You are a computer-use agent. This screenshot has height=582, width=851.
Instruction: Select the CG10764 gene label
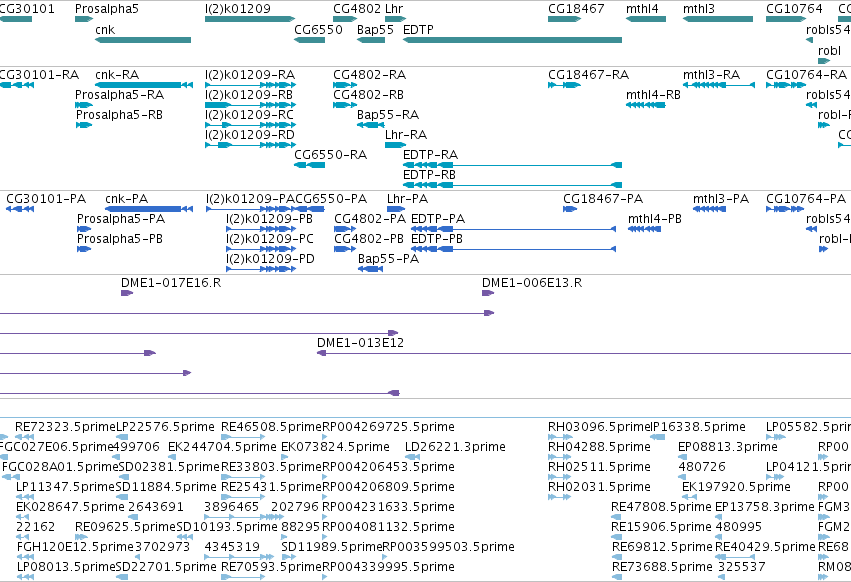[794, 9]
